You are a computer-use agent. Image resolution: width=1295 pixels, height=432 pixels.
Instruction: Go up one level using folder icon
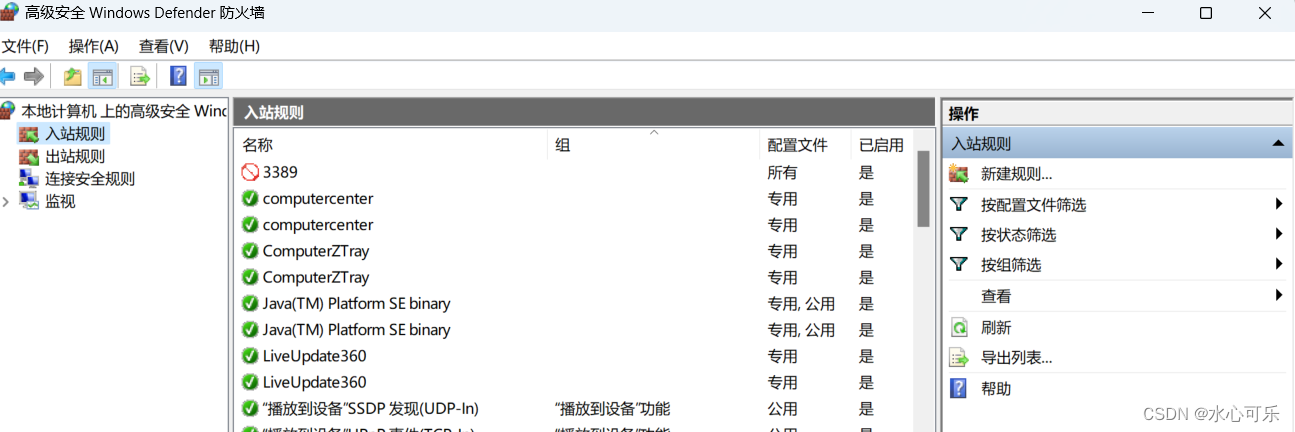coord(72,76)
